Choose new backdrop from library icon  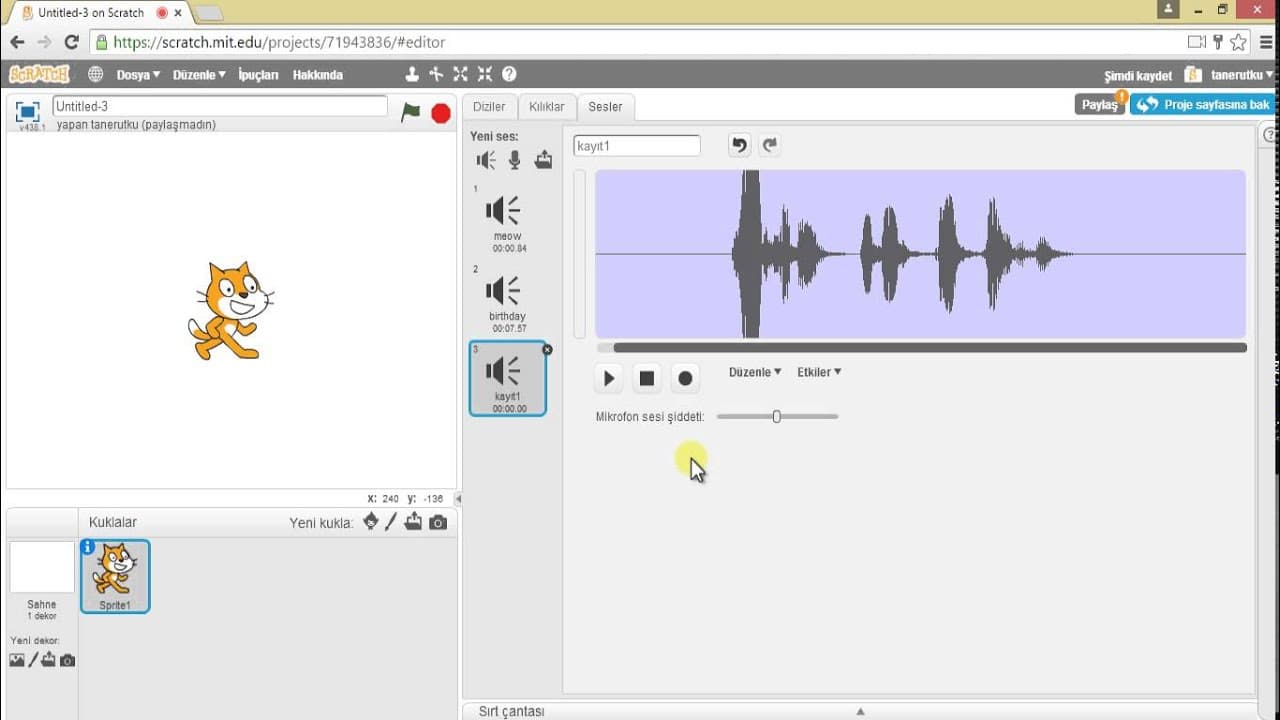(x=16, y=660)
